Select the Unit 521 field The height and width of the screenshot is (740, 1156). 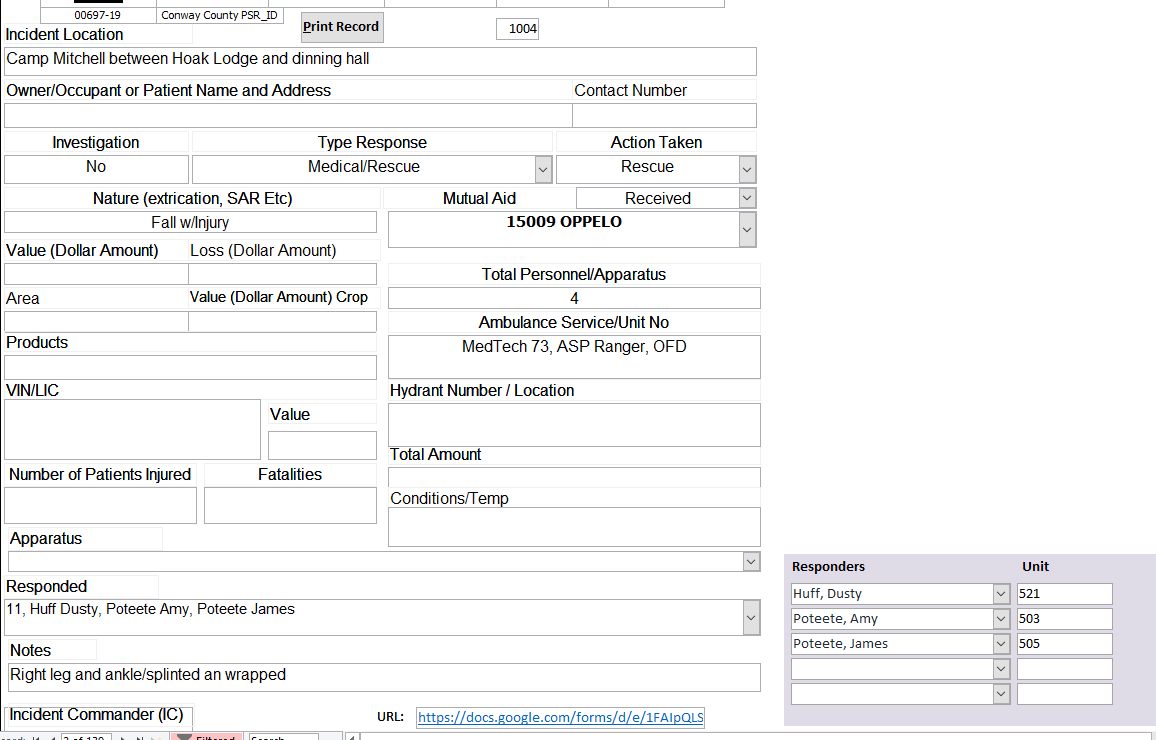click(1064, 594)
